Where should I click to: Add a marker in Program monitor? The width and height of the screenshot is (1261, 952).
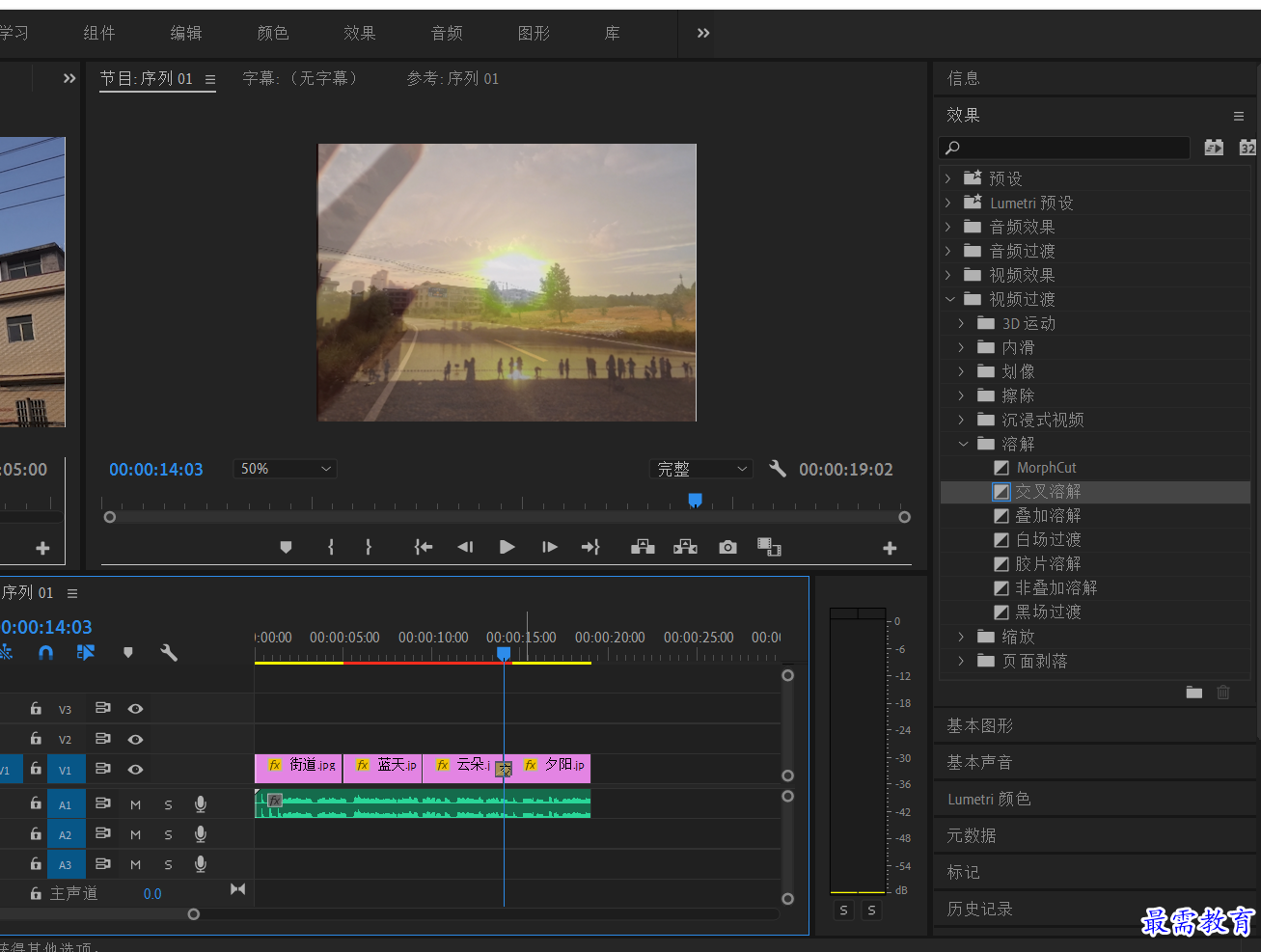[286, 547]
